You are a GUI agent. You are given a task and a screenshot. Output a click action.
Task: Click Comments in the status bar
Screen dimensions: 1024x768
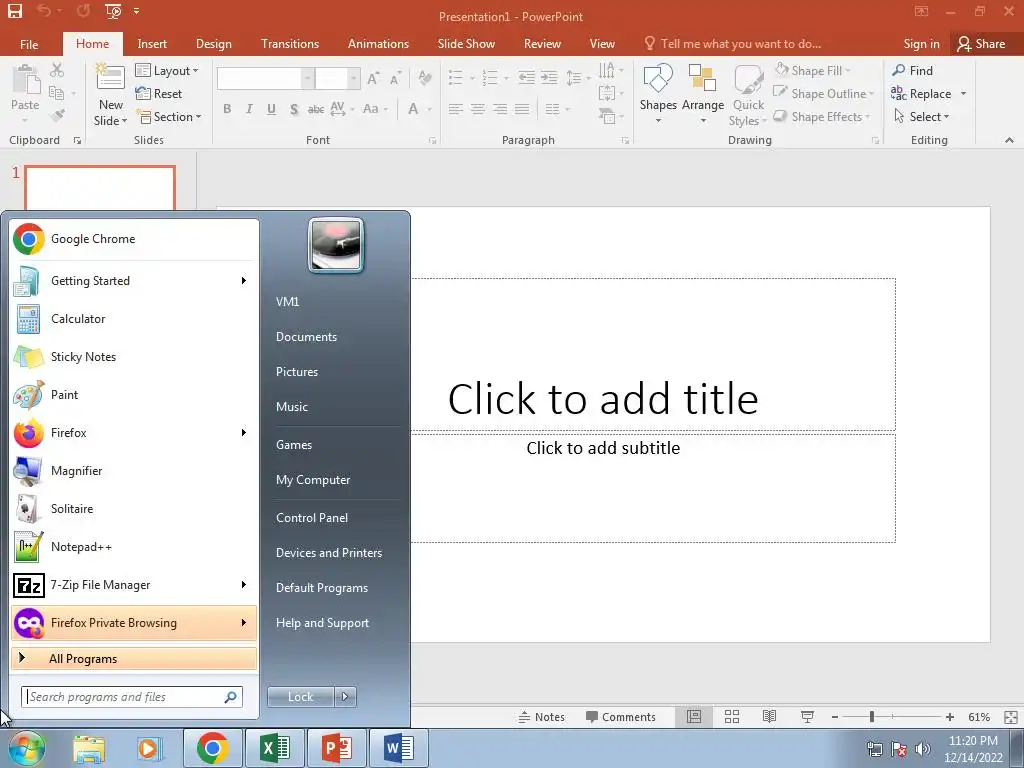coord(620,717)
